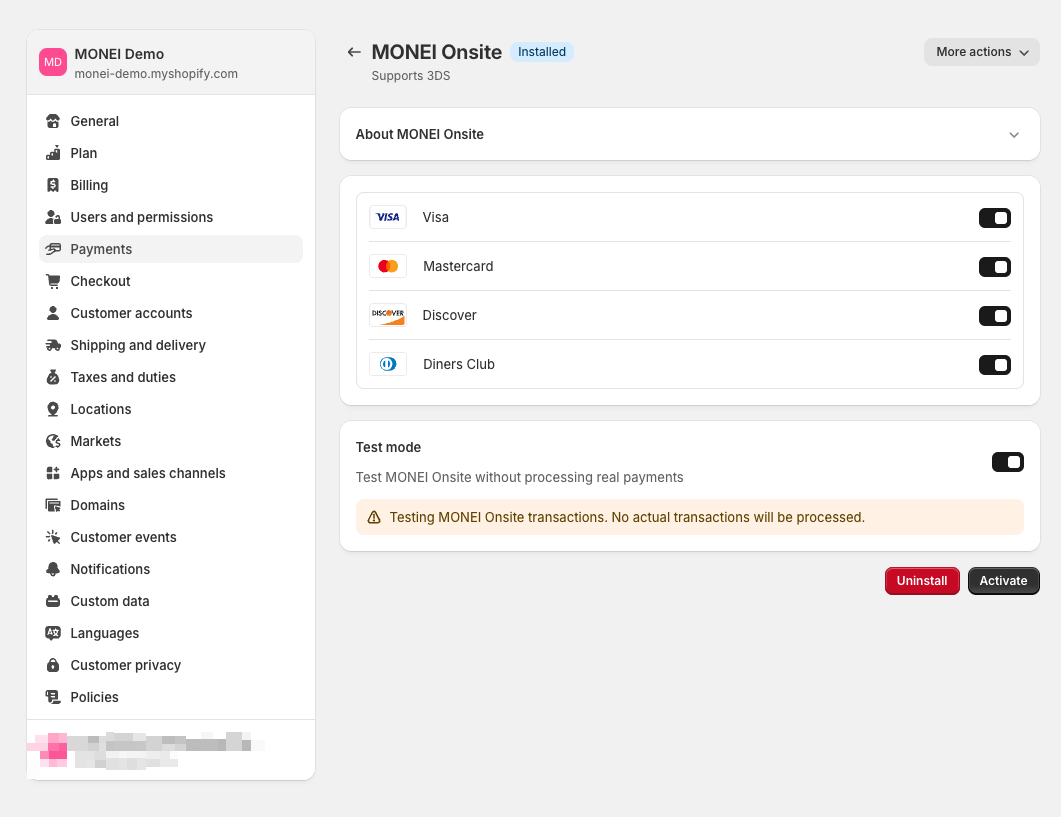Toggle the Mastercard payment switch
Viewport: 1061px width, 817px height.
pyautogui.click(x=995, y=267)
